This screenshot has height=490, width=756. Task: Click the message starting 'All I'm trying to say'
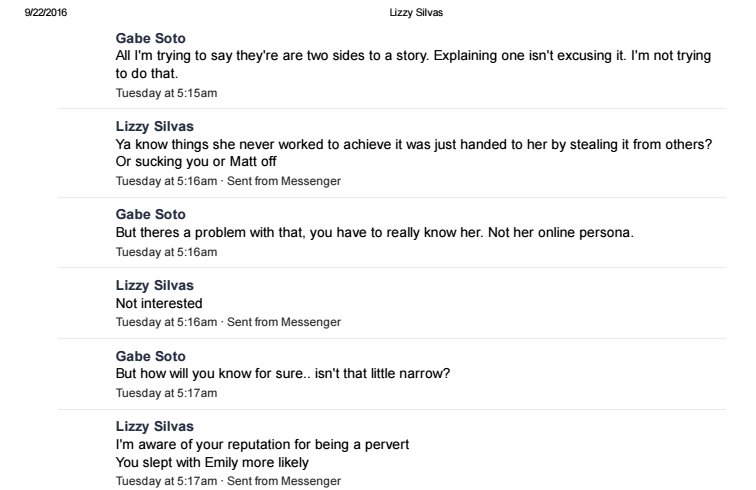pyautogui.click(x=413, y=64)
